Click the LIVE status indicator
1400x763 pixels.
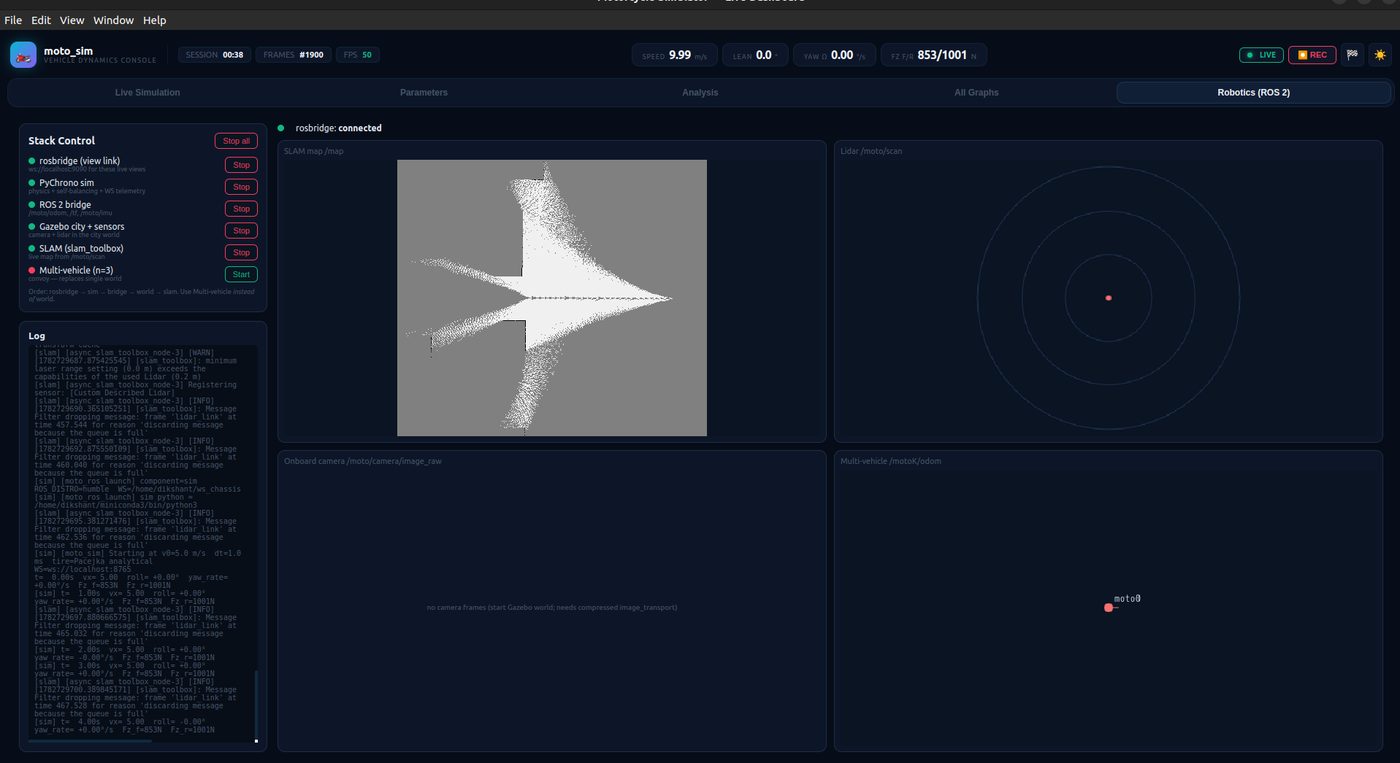pyautogui.click(x=1261, y=55)
